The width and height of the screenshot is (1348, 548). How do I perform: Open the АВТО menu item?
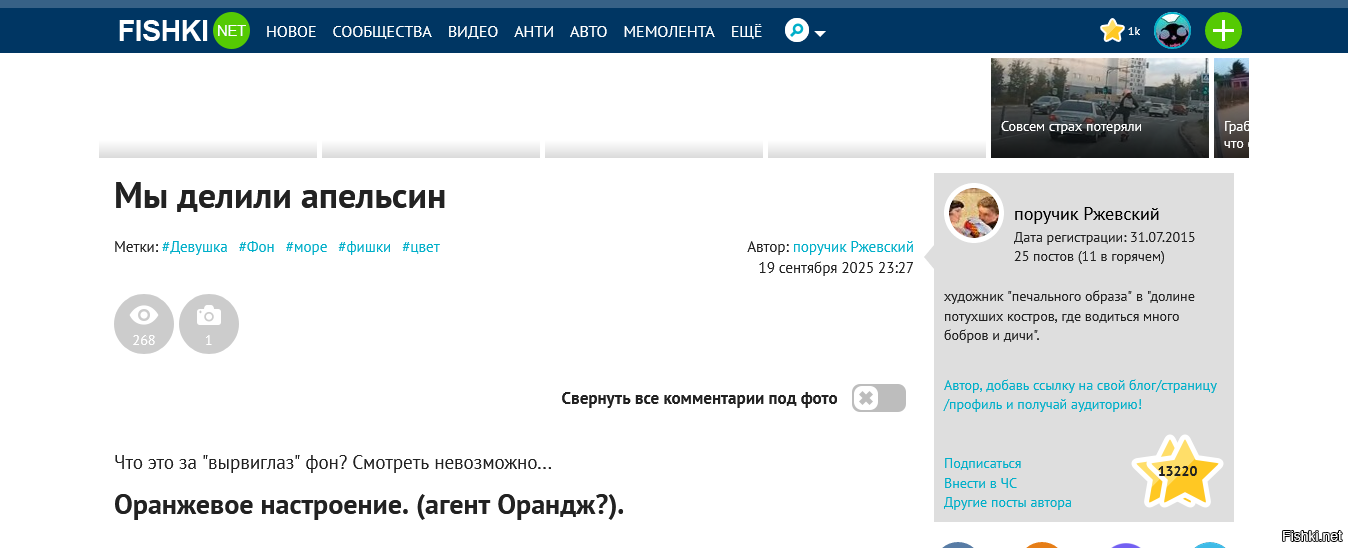pyautogui.click(x=589, y=32)
